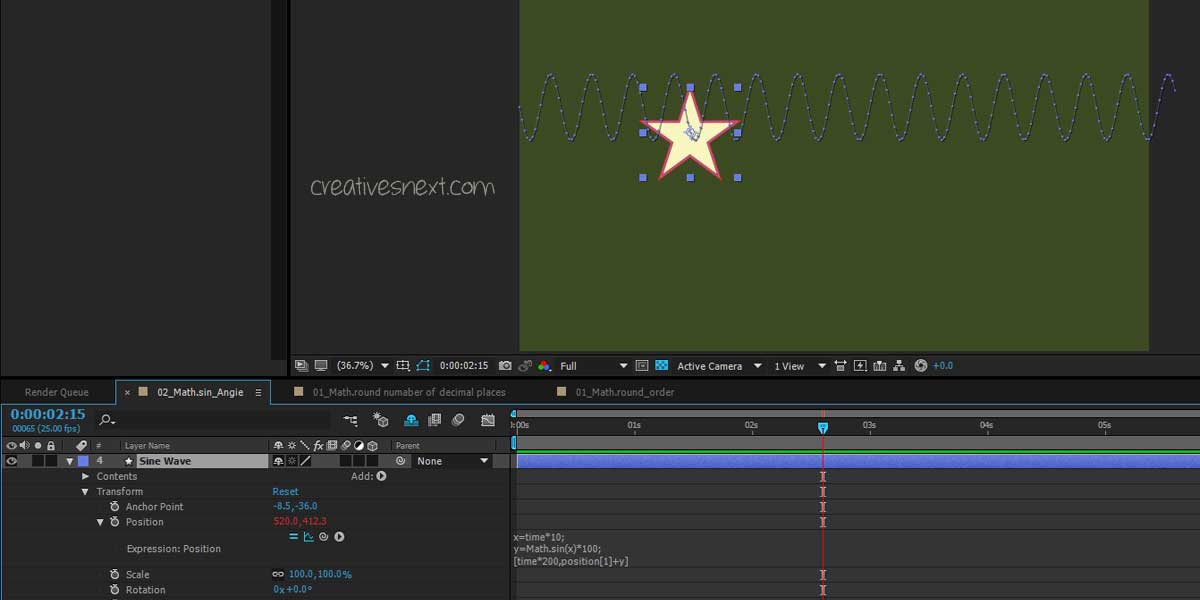Click the Add contents arrow button
The width and height of the screenshot is (1200, 600).
381,477
